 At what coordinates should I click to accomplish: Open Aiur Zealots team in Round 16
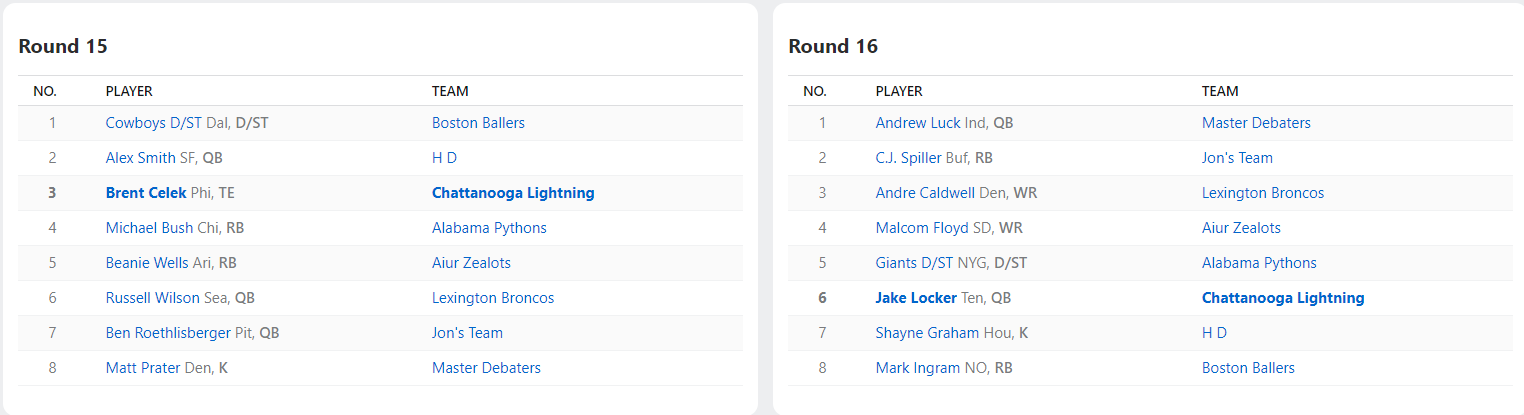pos(1241,228)
